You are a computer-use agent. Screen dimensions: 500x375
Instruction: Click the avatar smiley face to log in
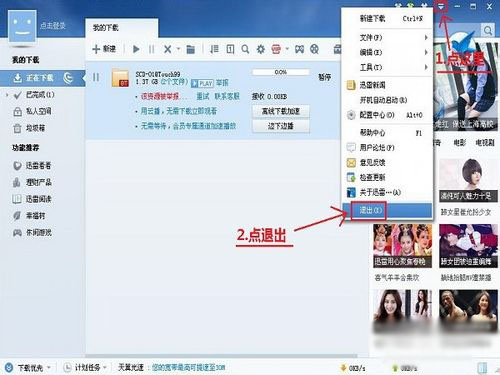pyautogui.click(x=22, y=26)
